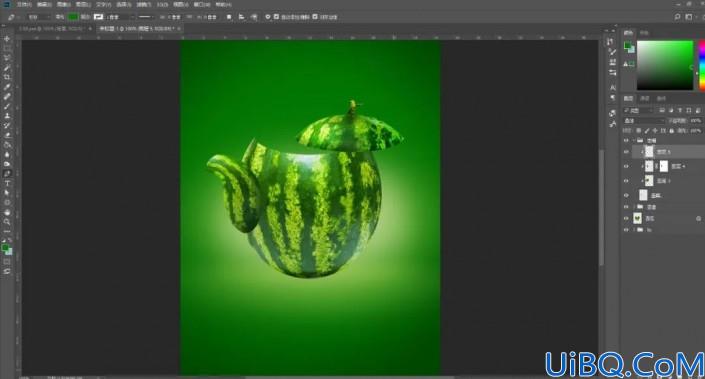Select the Path Selection tool

7,193
